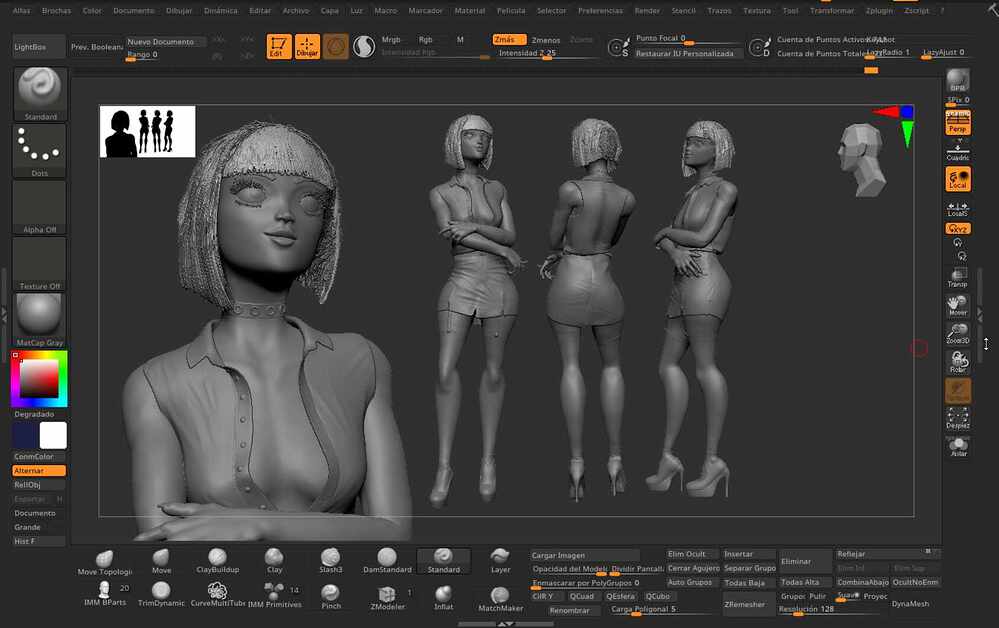Select the Move Topologic brush
This screenshot has width=999, height=628.
tap(104, 562)
